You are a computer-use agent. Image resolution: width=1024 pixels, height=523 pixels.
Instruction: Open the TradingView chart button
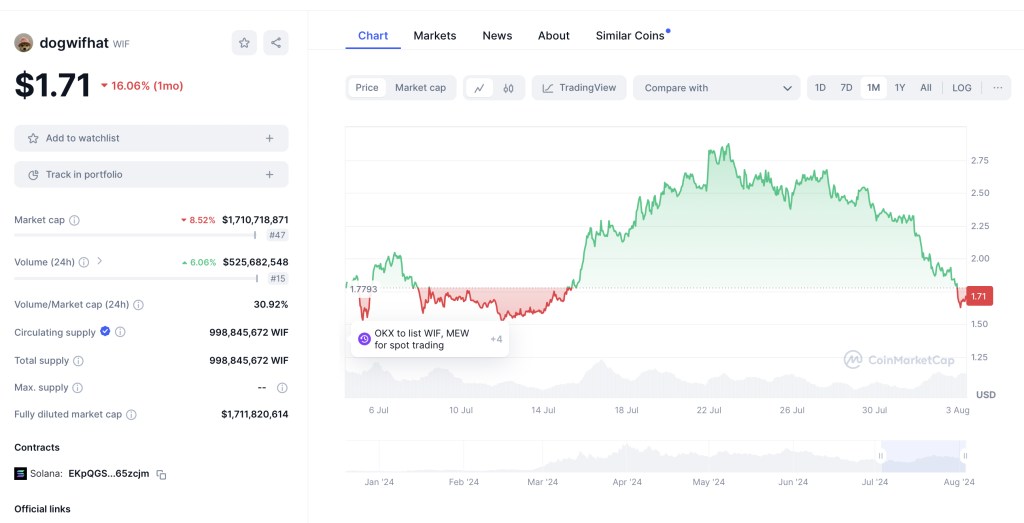tap(579, 88)
